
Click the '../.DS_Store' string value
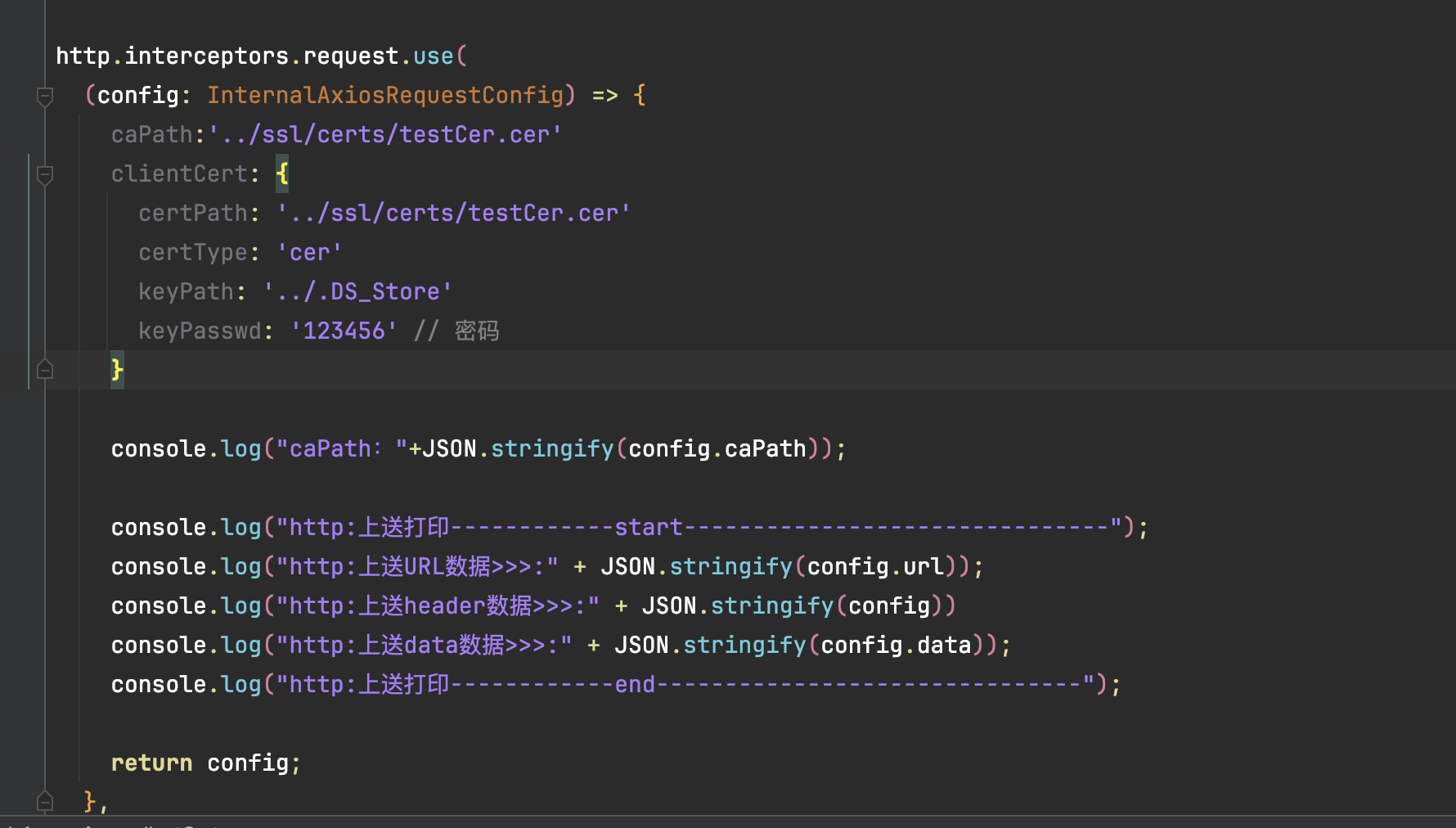(357, 291)
